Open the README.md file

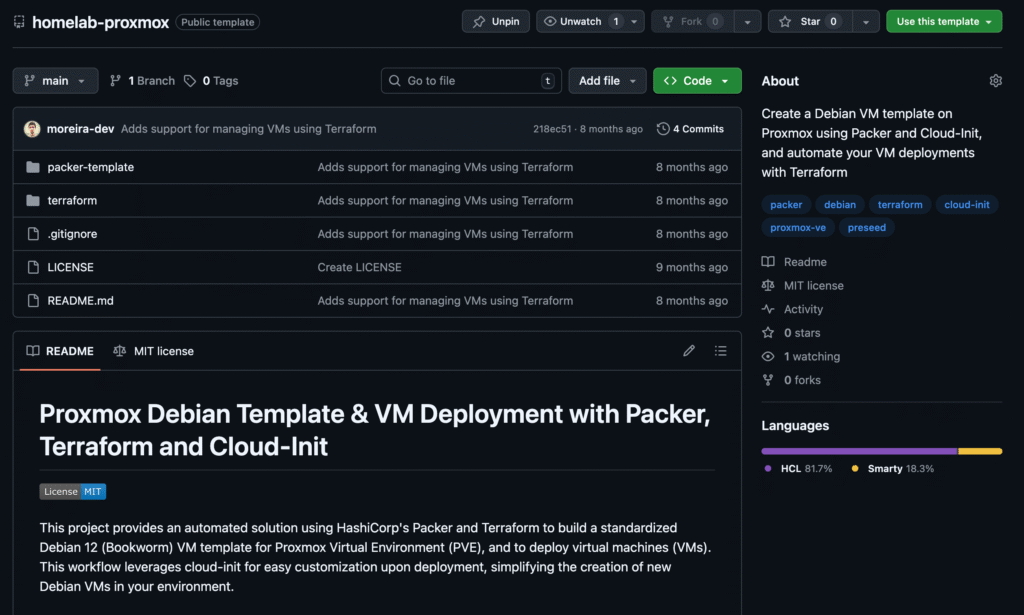(x=80, y=300)
